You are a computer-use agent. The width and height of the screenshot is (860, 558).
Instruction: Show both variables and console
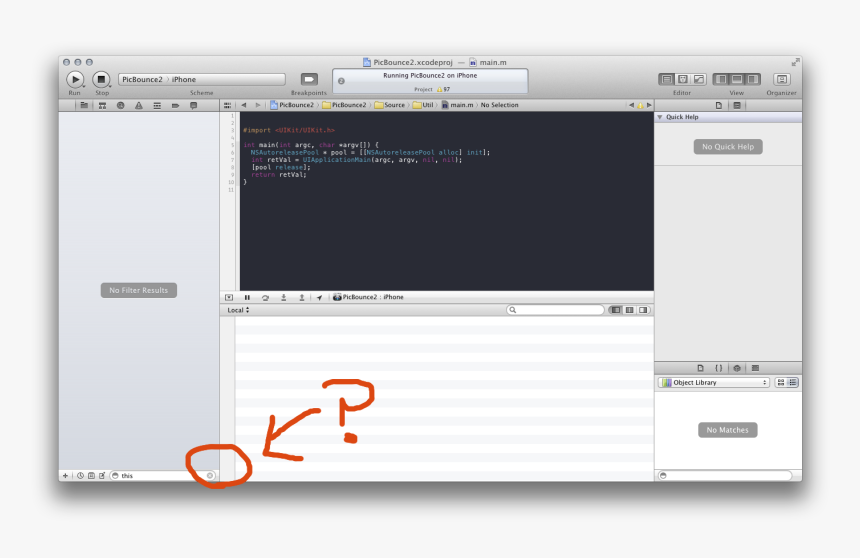(x=630, y=310)
